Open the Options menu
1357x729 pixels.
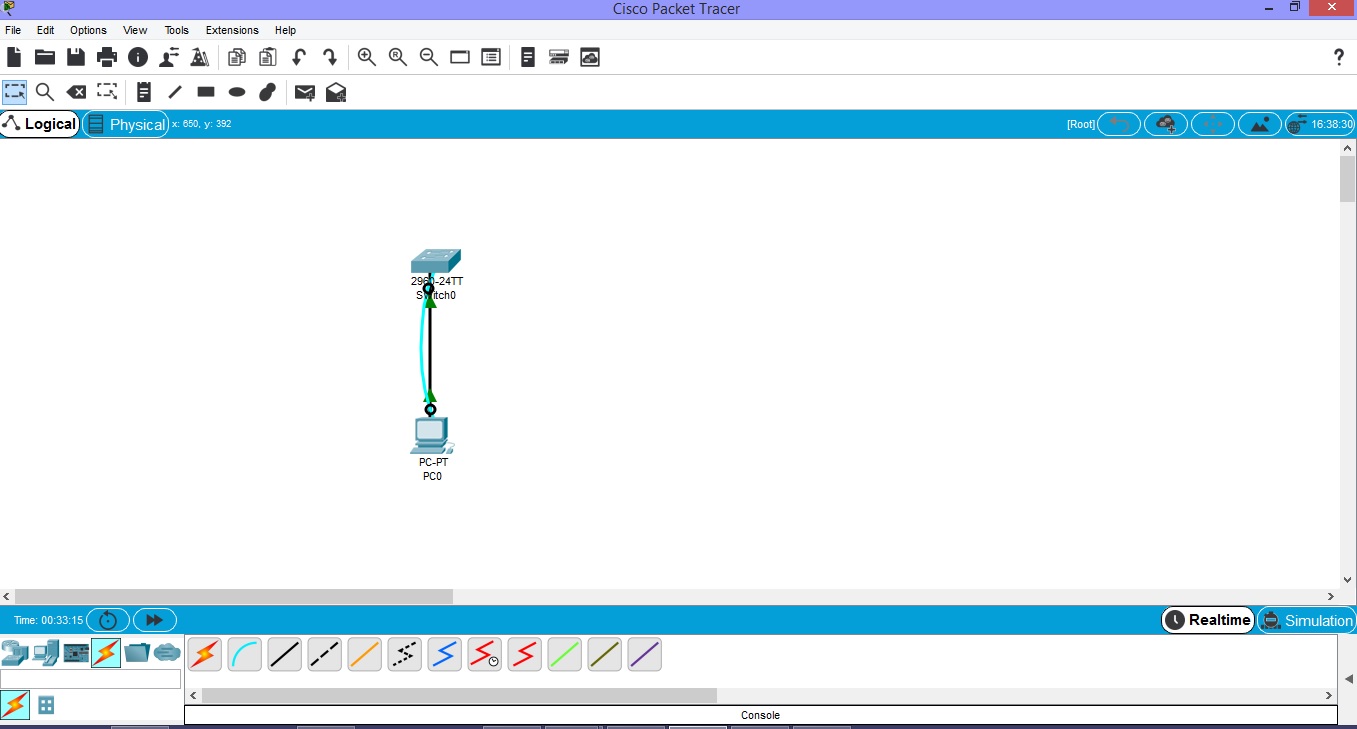click(88, 30)
